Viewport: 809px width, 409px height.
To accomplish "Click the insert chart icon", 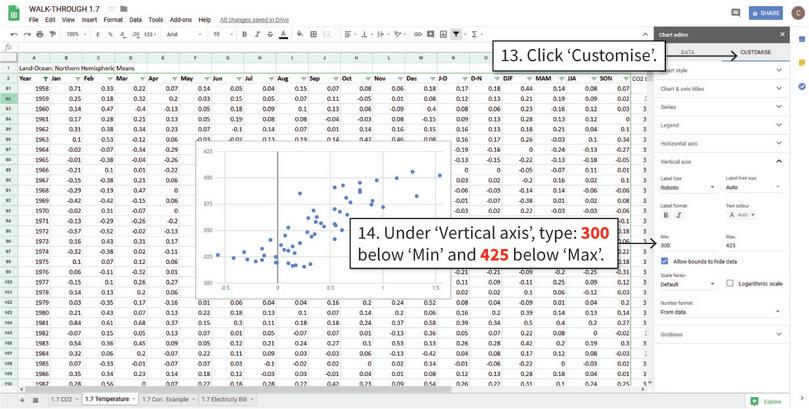I will click(443, 35).
